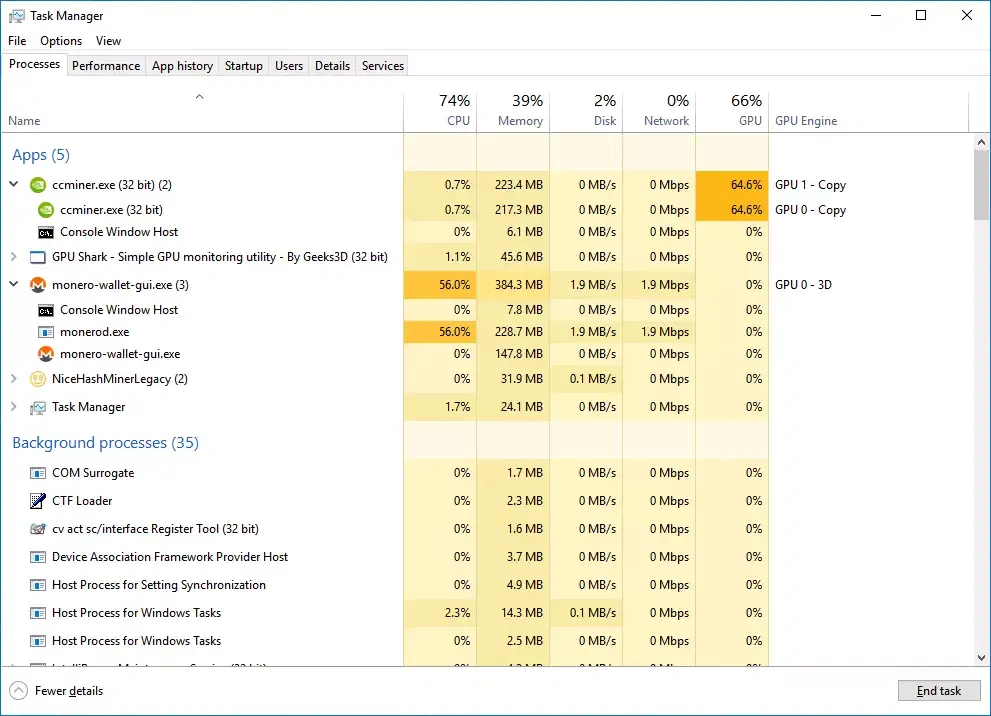The image size is (991, 716).
Task: Expand the NiceHashMinerLegacy process group
Action: coord(14,379)
